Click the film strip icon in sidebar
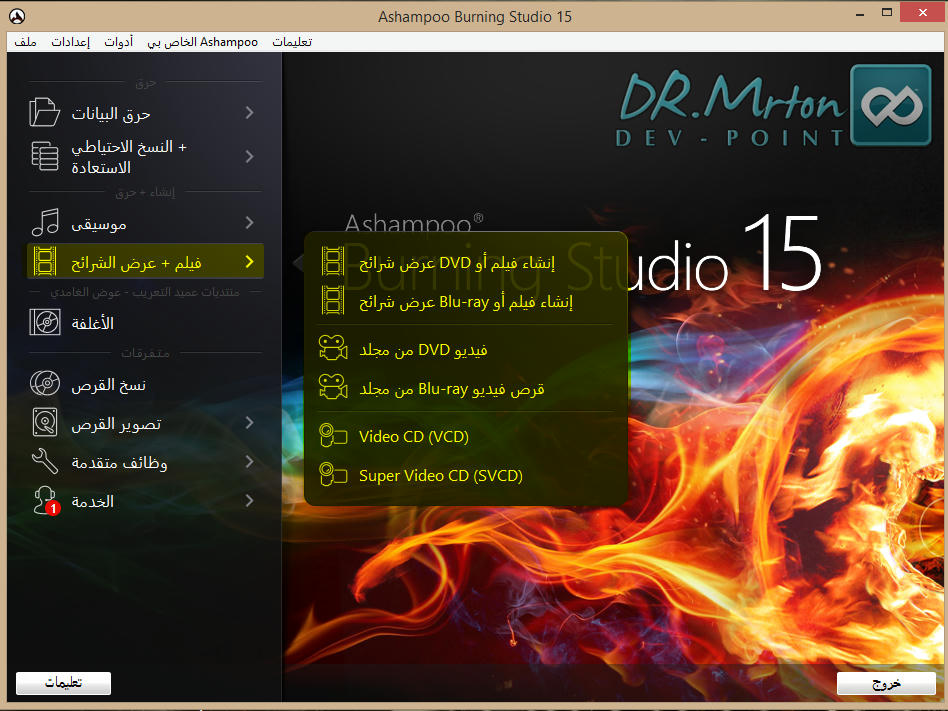The height and width of the screenshot is (711, 948). click(x=45, y=261)
